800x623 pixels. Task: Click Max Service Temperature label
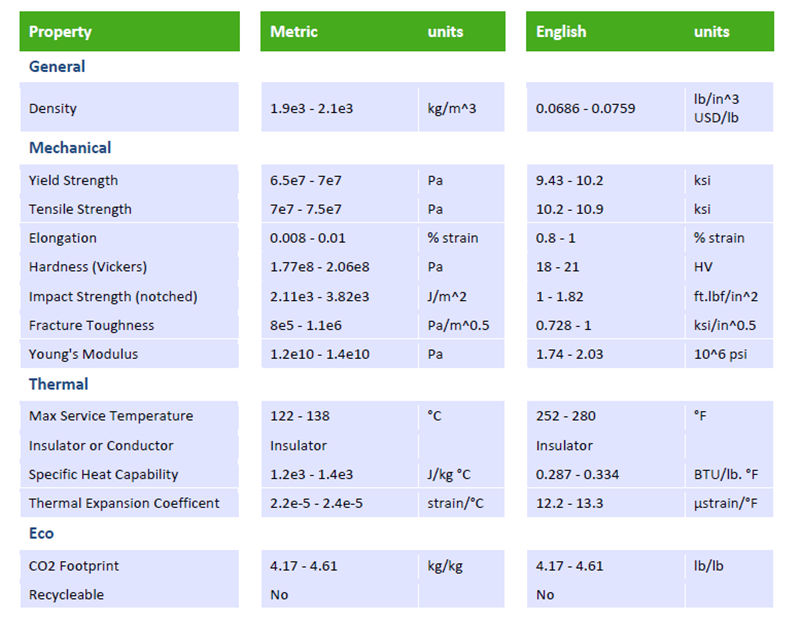coord(111,416)
